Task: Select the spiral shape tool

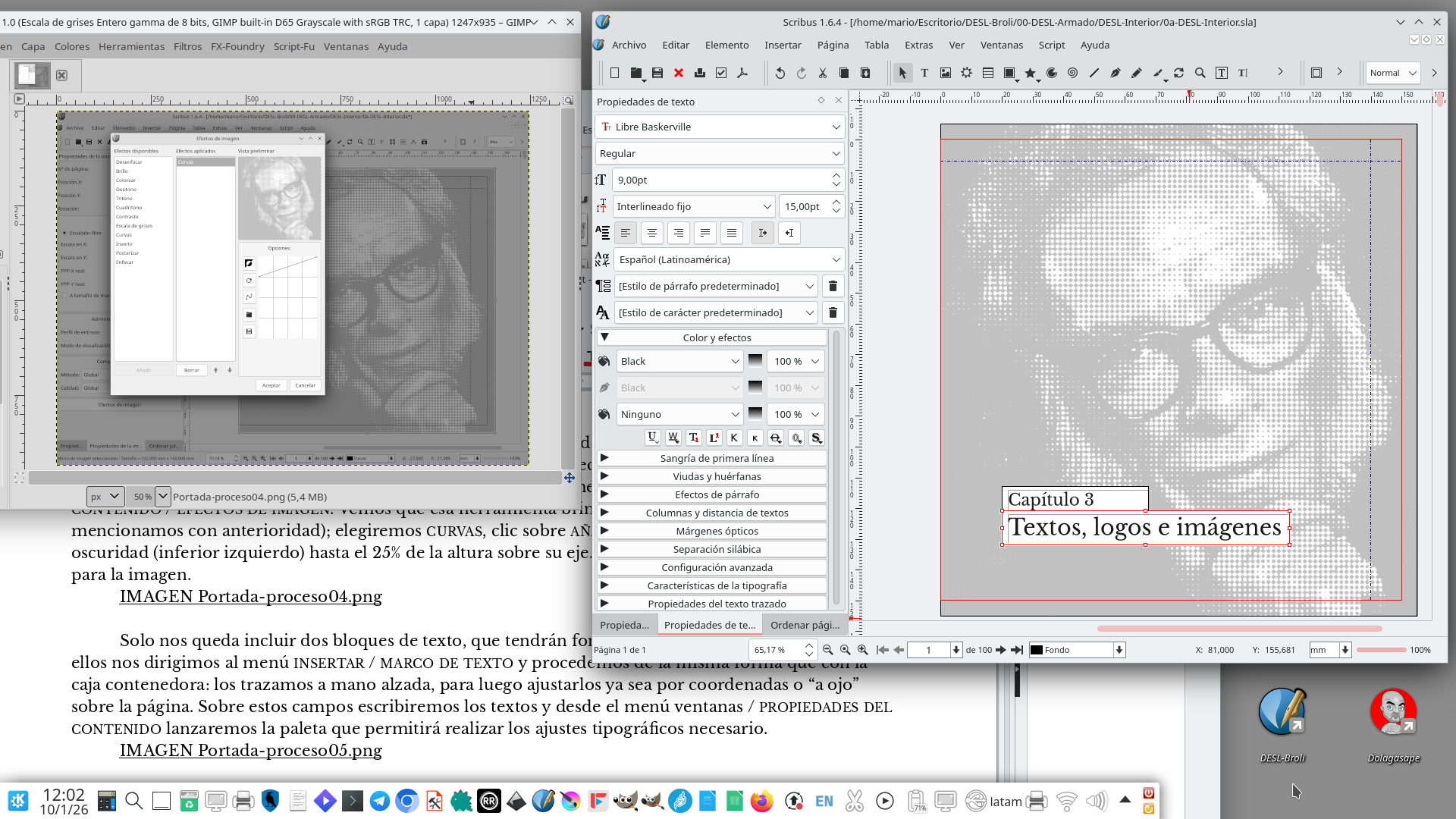Action: 1072,73
